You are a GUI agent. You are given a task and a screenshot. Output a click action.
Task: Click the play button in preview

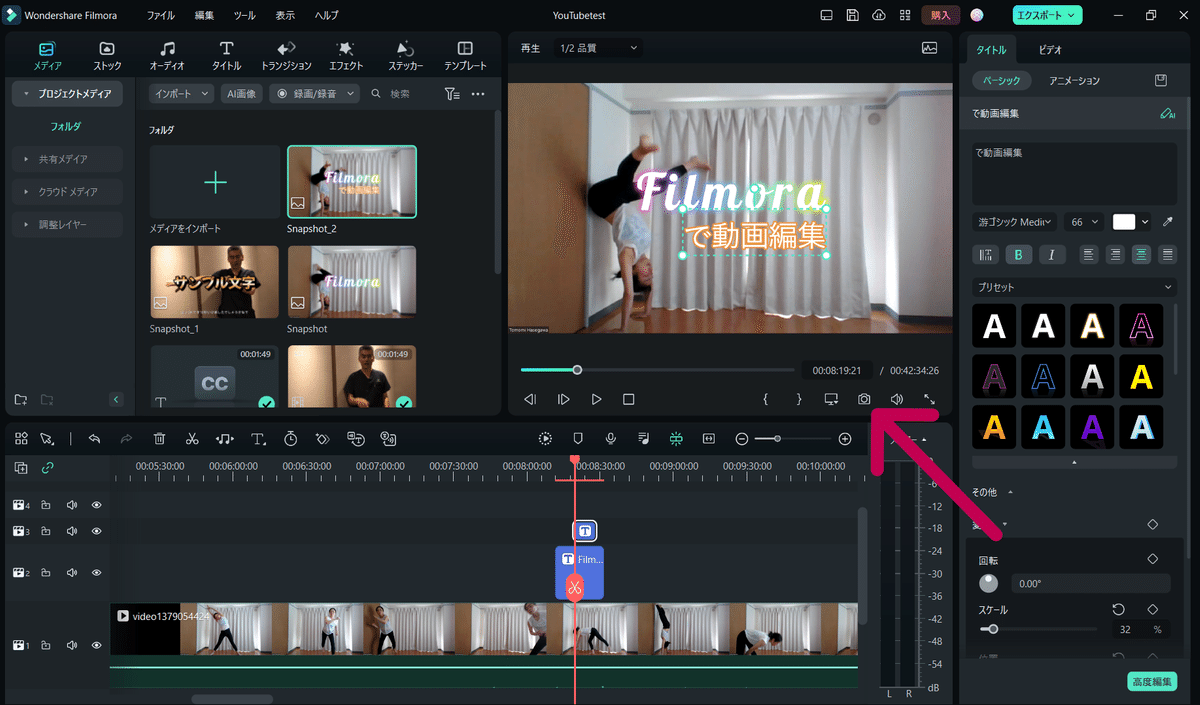[596, 399]
